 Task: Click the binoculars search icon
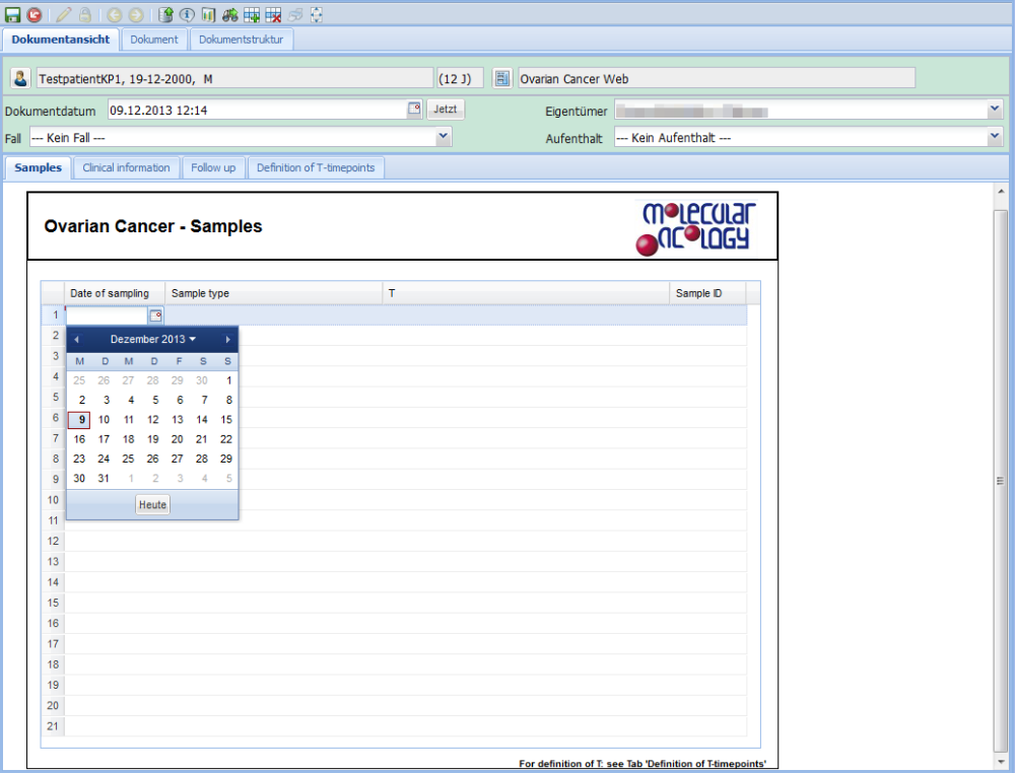pyautogui.click(x=230, y=15)
